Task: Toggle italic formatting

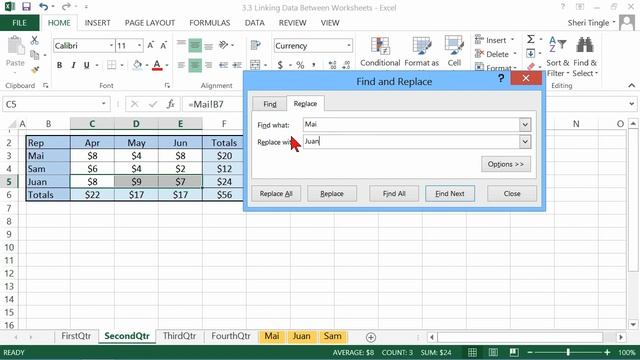Action: point(73,65)
